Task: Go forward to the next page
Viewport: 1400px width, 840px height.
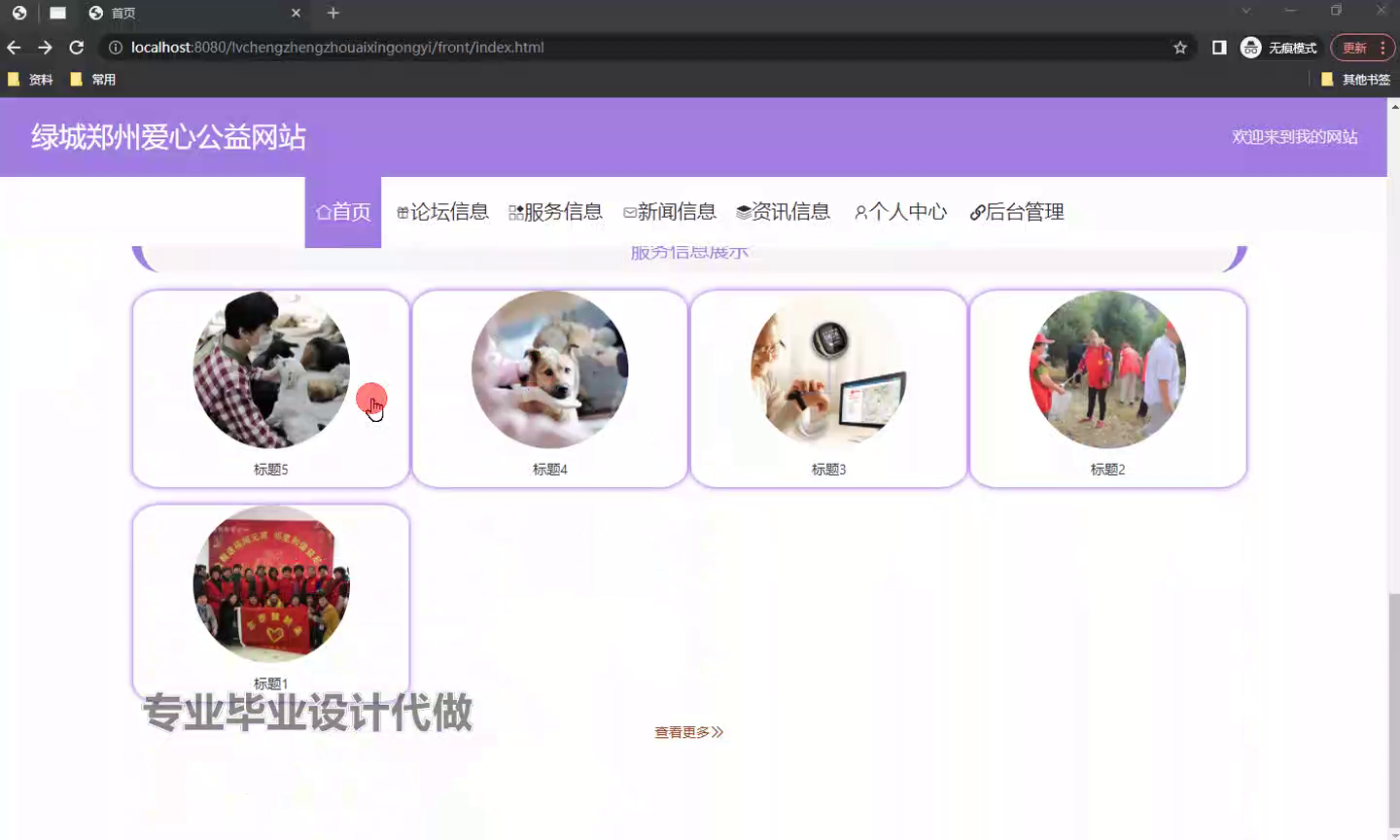Action: point(45,48)
